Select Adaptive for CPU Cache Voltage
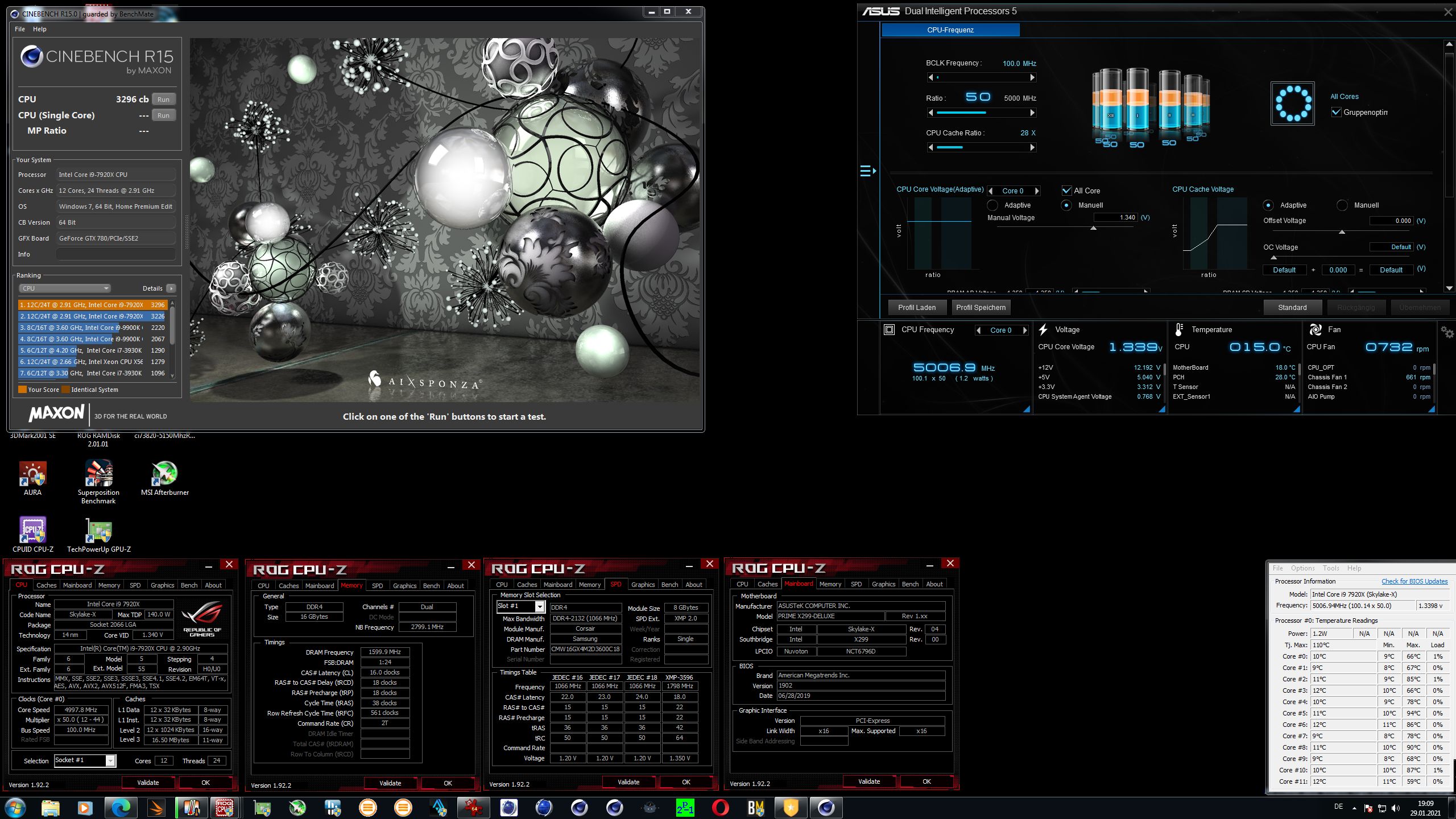This screenshot has height=819, width=1456. pyautogui.click(x=1268, y=205)
